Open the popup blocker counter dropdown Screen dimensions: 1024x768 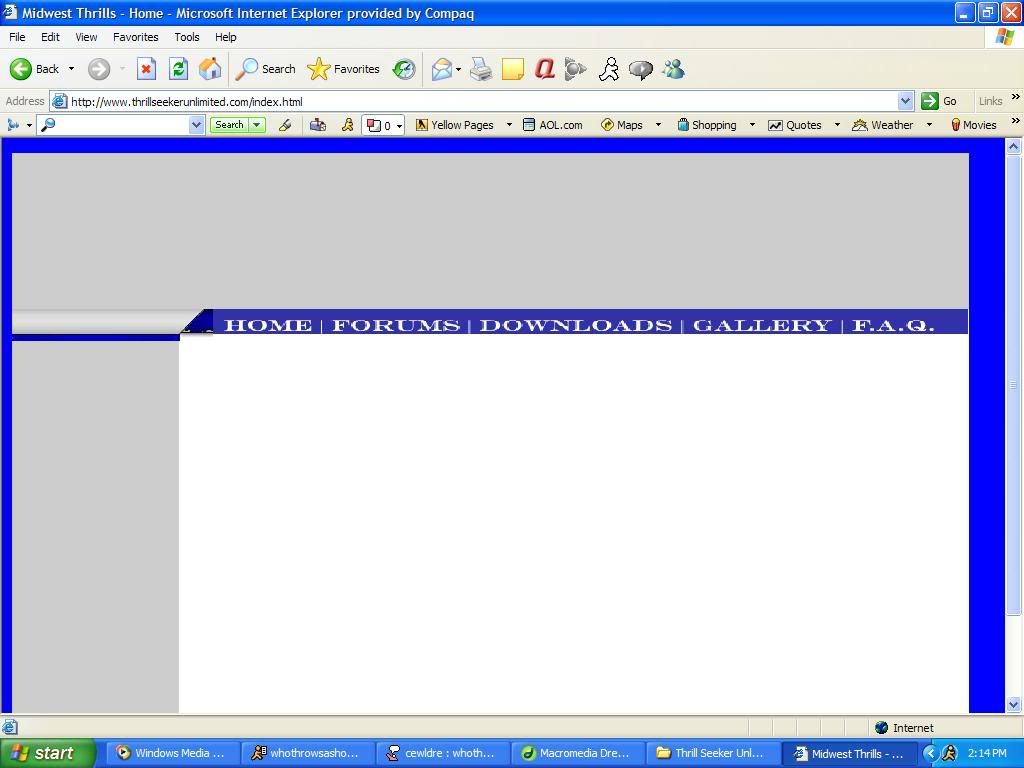[399, 126]
